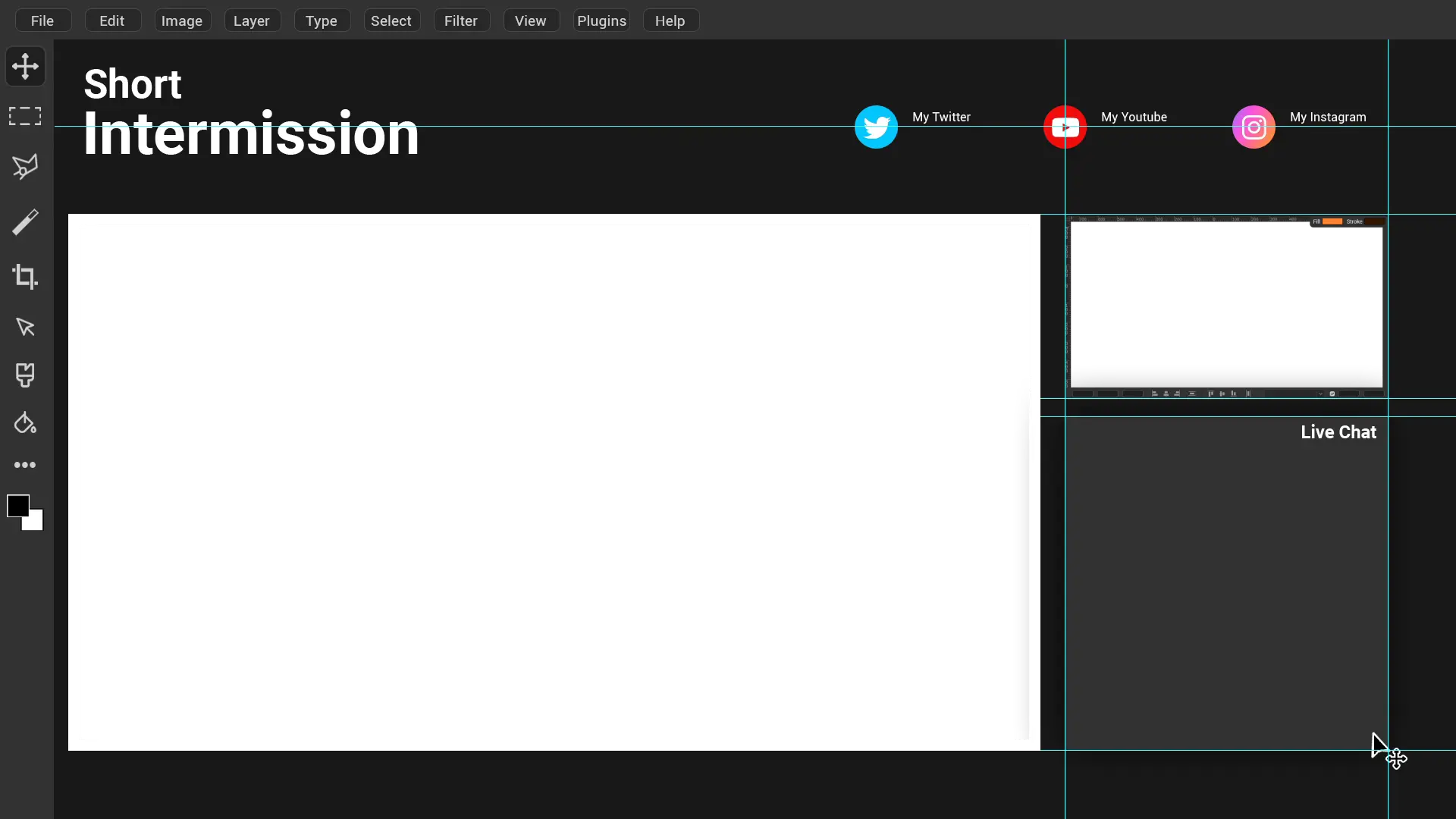The image size is (1456, 819).
Task: Select the Crop tool
Action: 25,276
